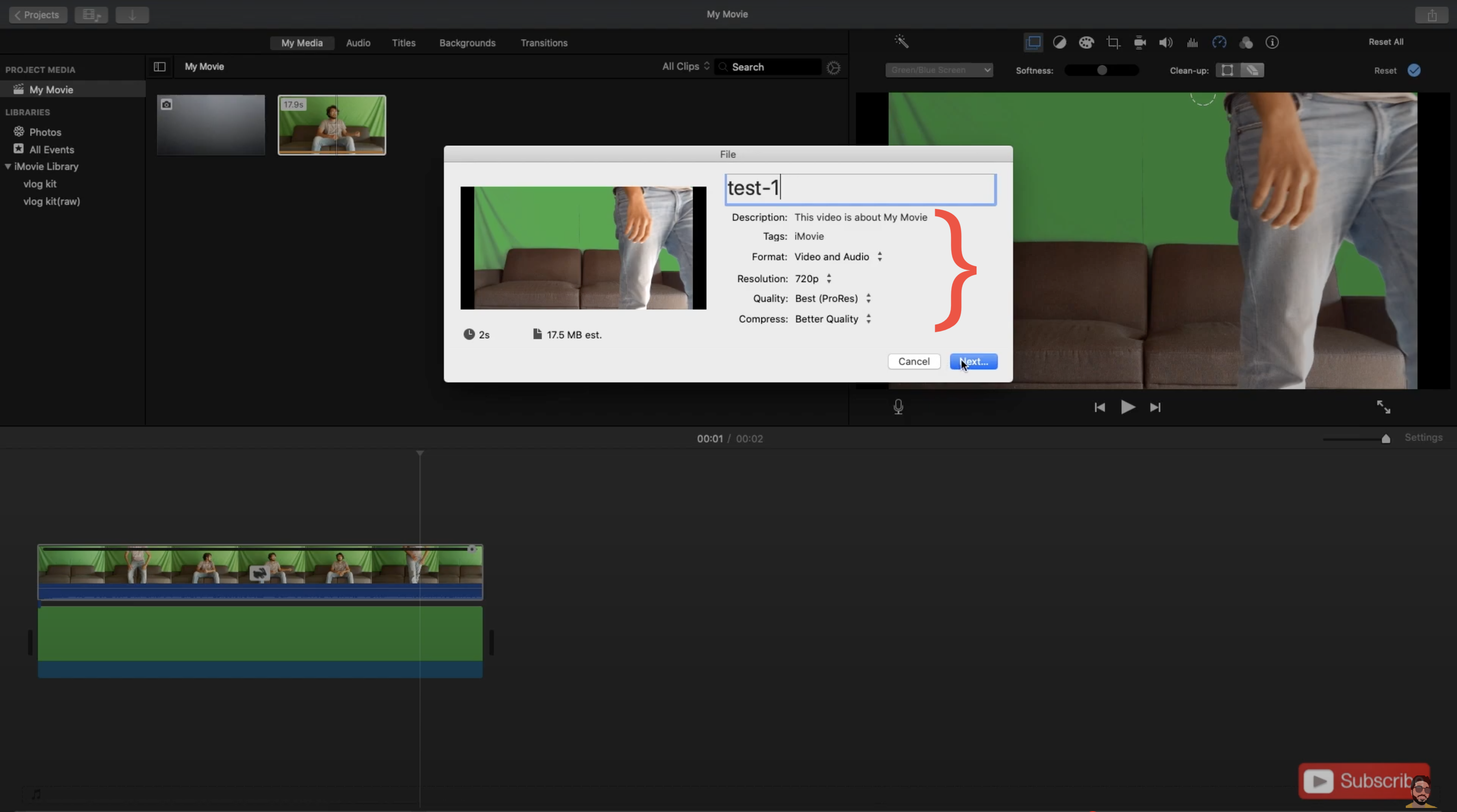Open the volume speaker icon
The image size is (1457, 812).
click(x=1166, y=42)
